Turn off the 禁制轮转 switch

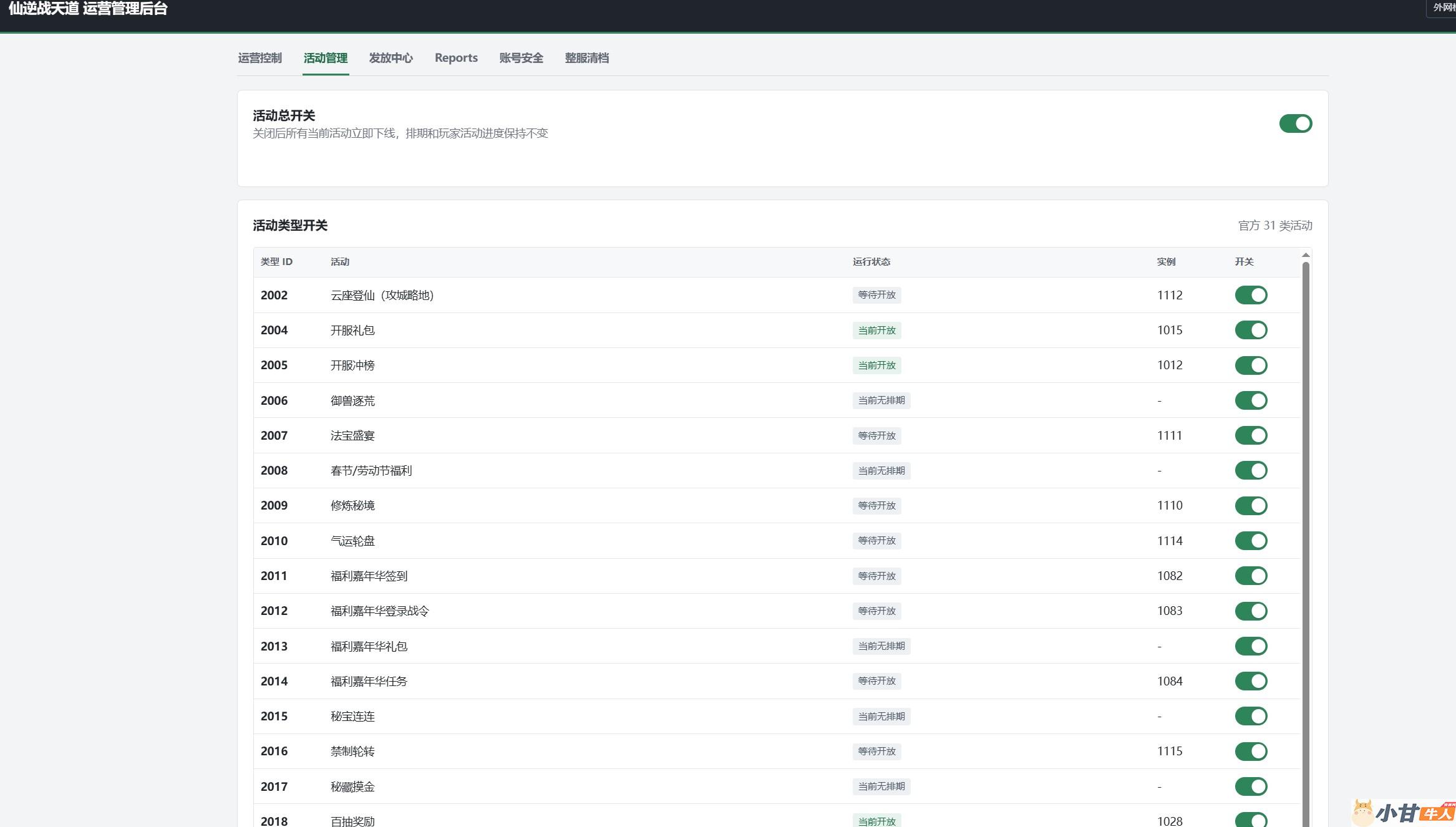(x=1251, y=751)
